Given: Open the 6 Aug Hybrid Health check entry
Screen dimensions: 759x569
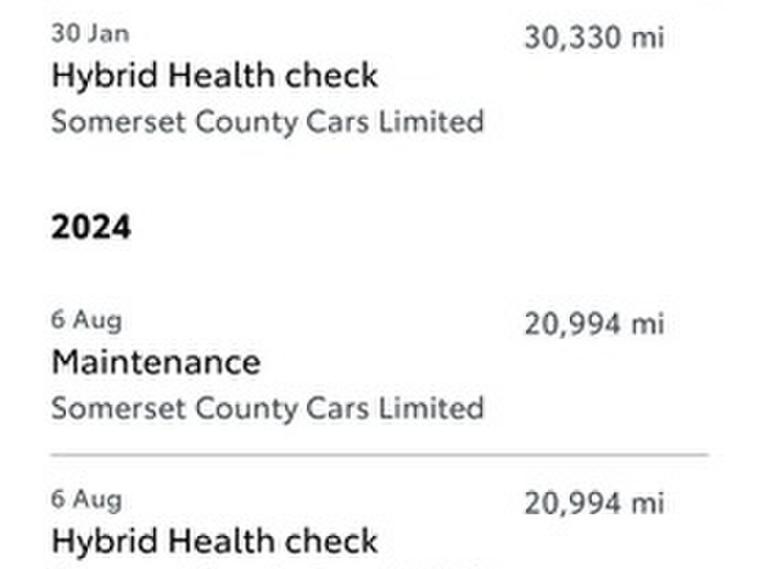Looking at the screenshot, I should click(214, 541).
